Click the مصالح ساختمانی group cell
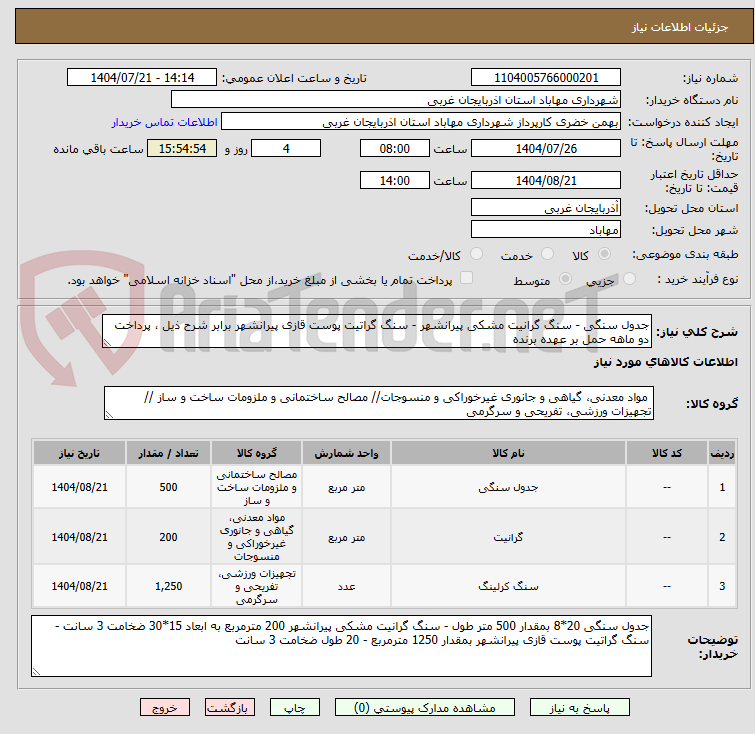Screen dimensions: 755x734 point(257,487)
